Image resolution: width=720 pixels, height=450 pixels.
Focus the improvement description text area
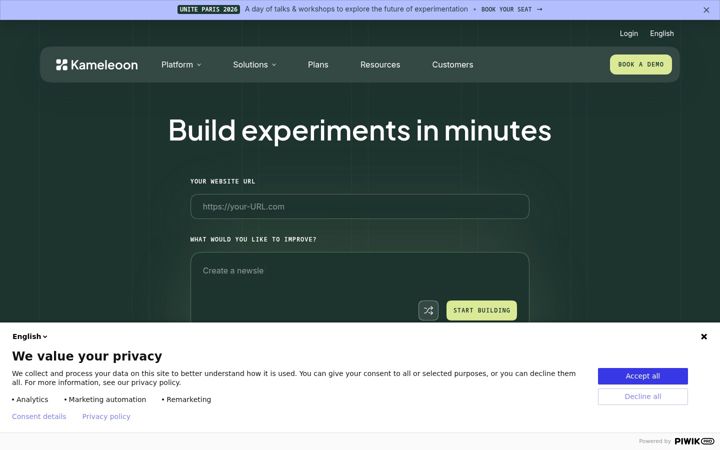(360, 287)
